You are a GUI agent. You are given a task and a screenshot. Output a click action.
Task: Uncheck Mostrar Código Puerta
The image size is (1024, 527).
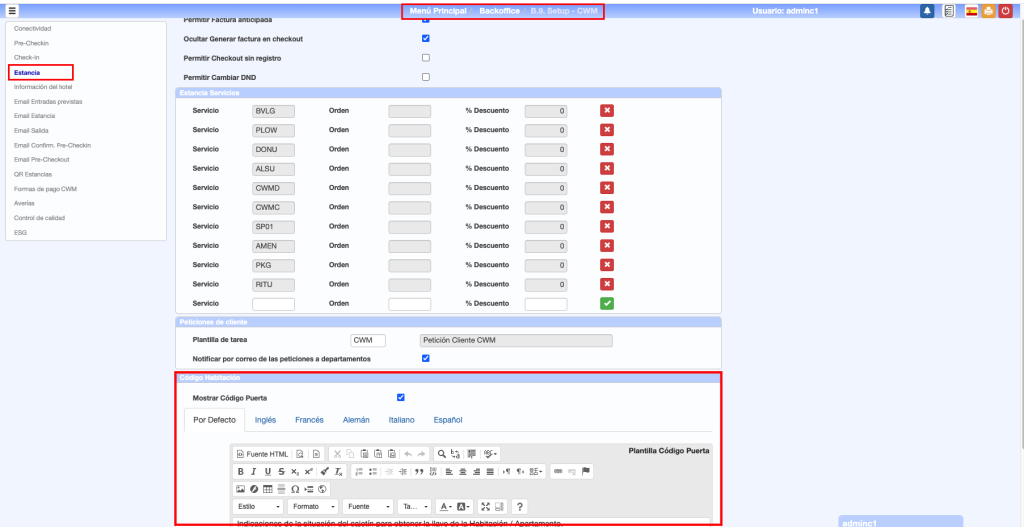pos(401,397)
